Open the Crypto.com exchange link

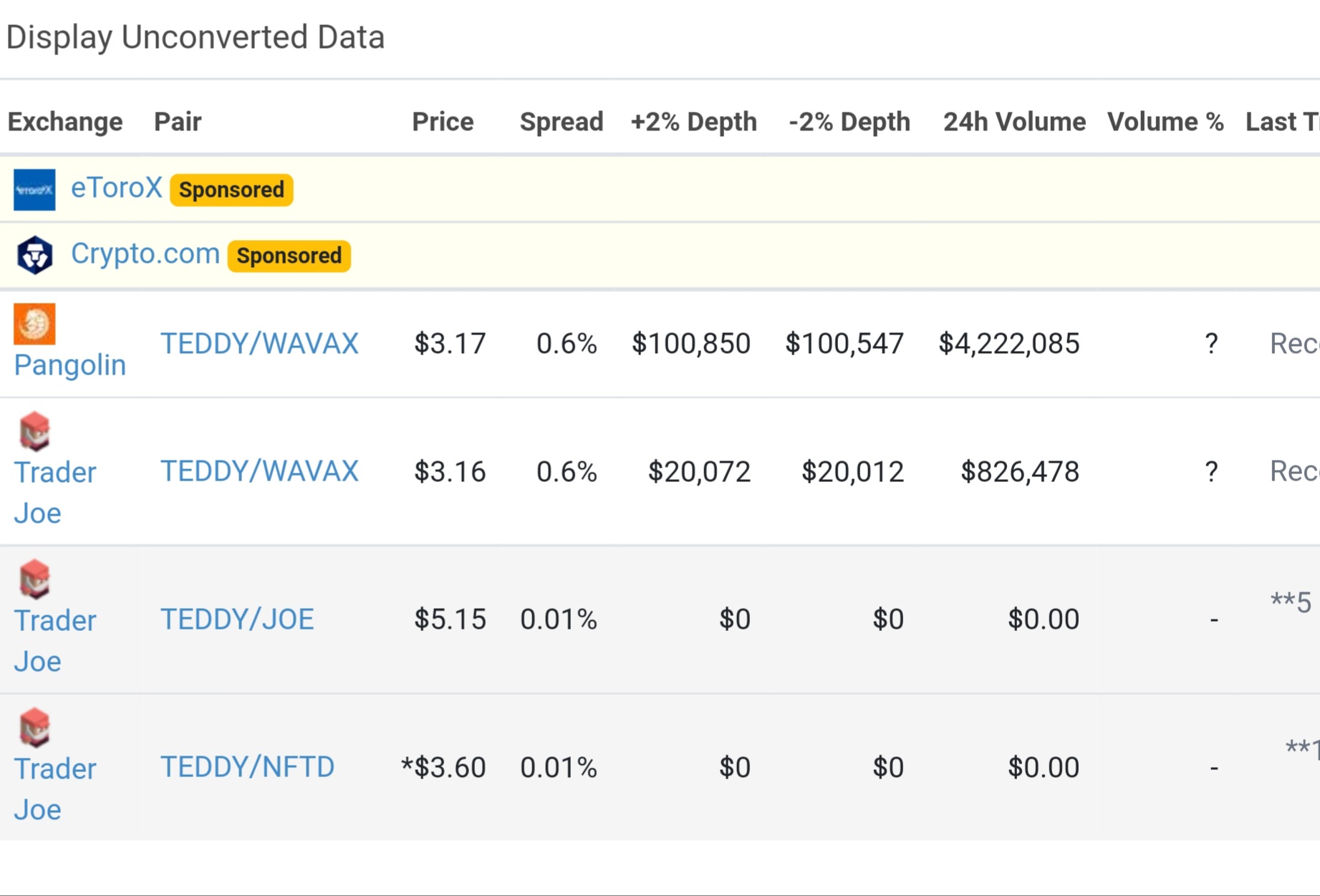145,254
